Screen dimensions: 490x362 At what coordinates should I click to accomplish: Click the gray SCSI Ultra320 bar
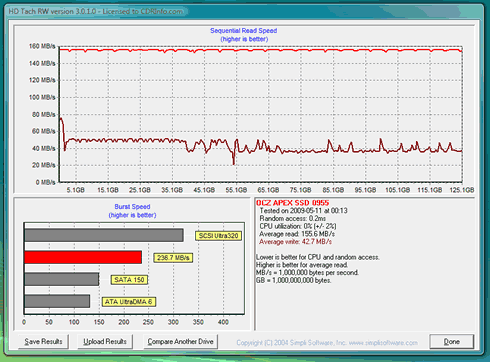pyautogui.click(x=104, y=235)
